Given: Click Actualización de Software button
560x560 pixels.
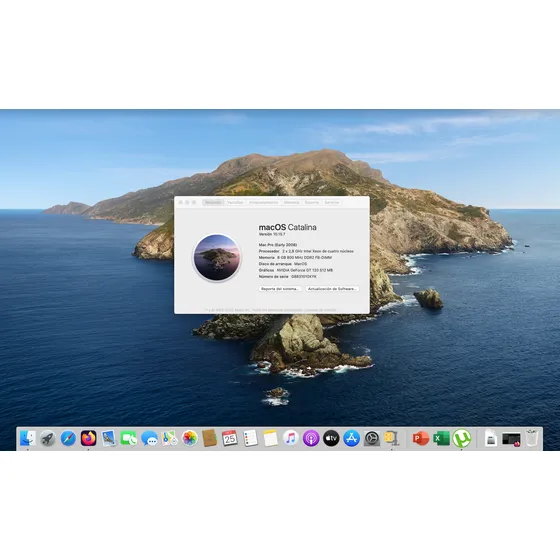Looking at the screenshot, I should pos(332,289).
